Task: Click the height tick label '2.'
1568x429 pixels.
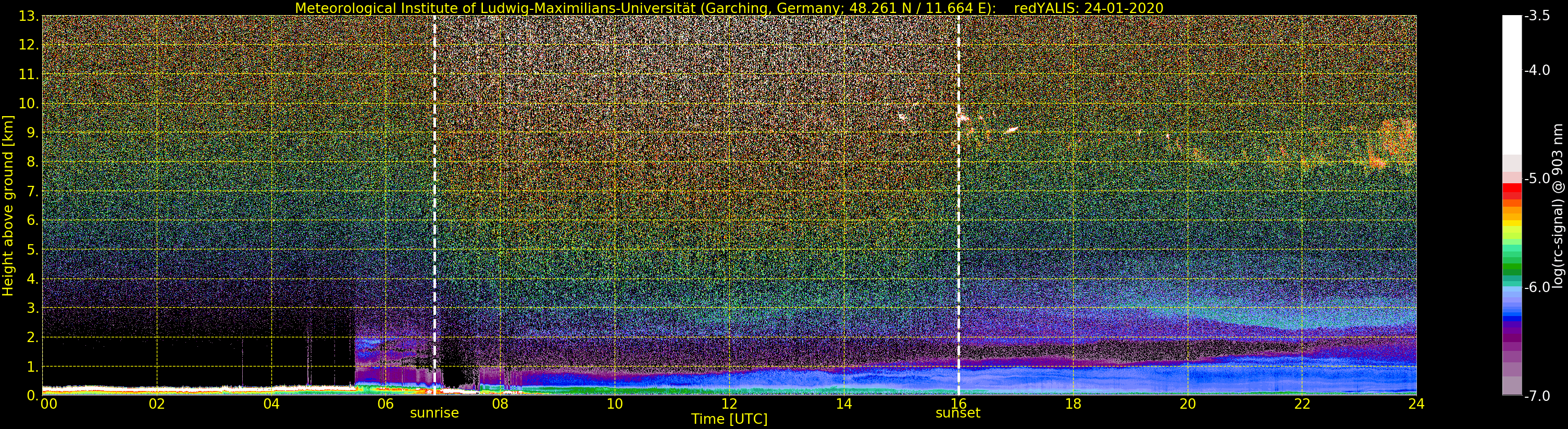Action: point(32,337)
